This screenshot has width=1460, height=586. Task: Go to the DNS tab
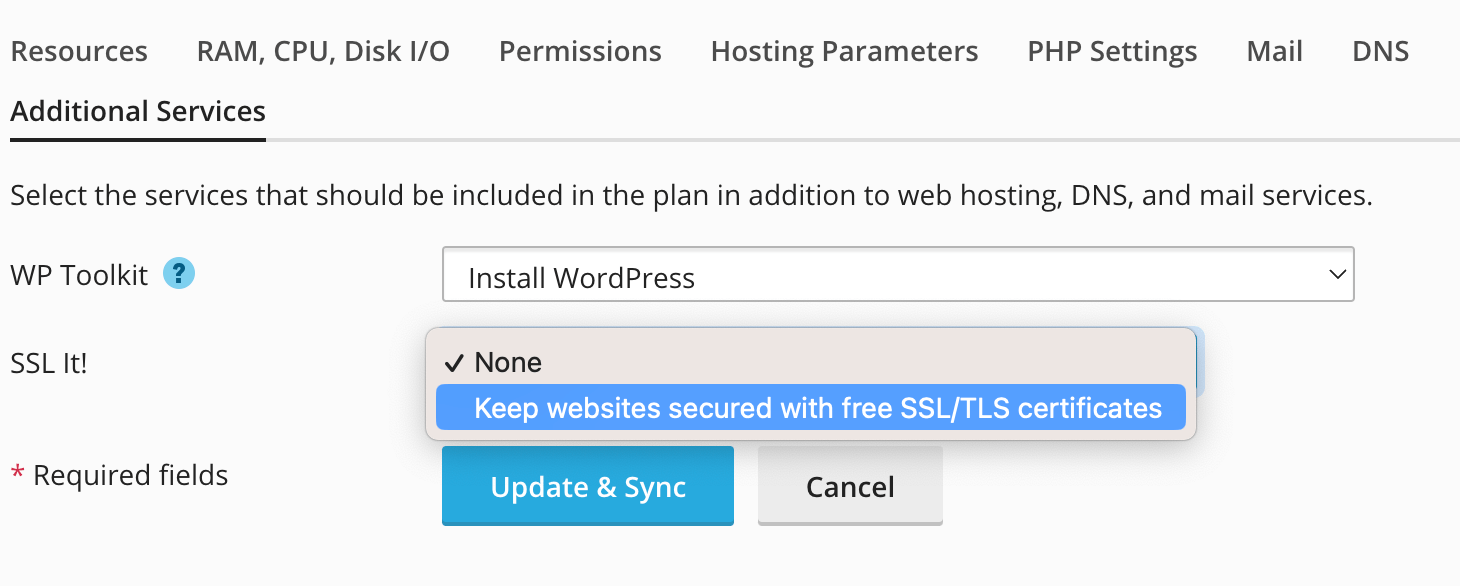tap(1380, 52)
